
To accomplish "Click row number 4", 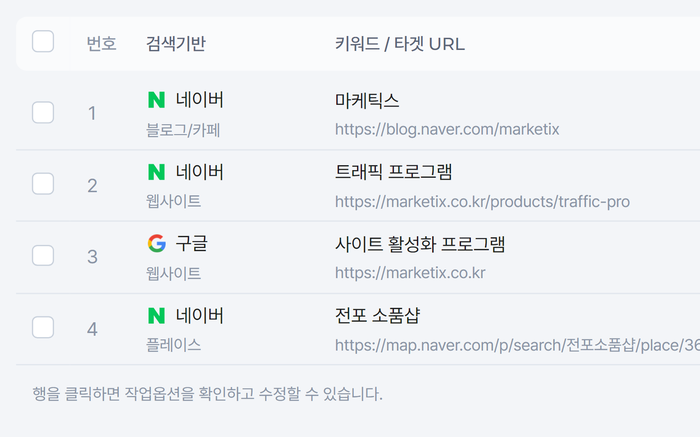I will [92, 329].
